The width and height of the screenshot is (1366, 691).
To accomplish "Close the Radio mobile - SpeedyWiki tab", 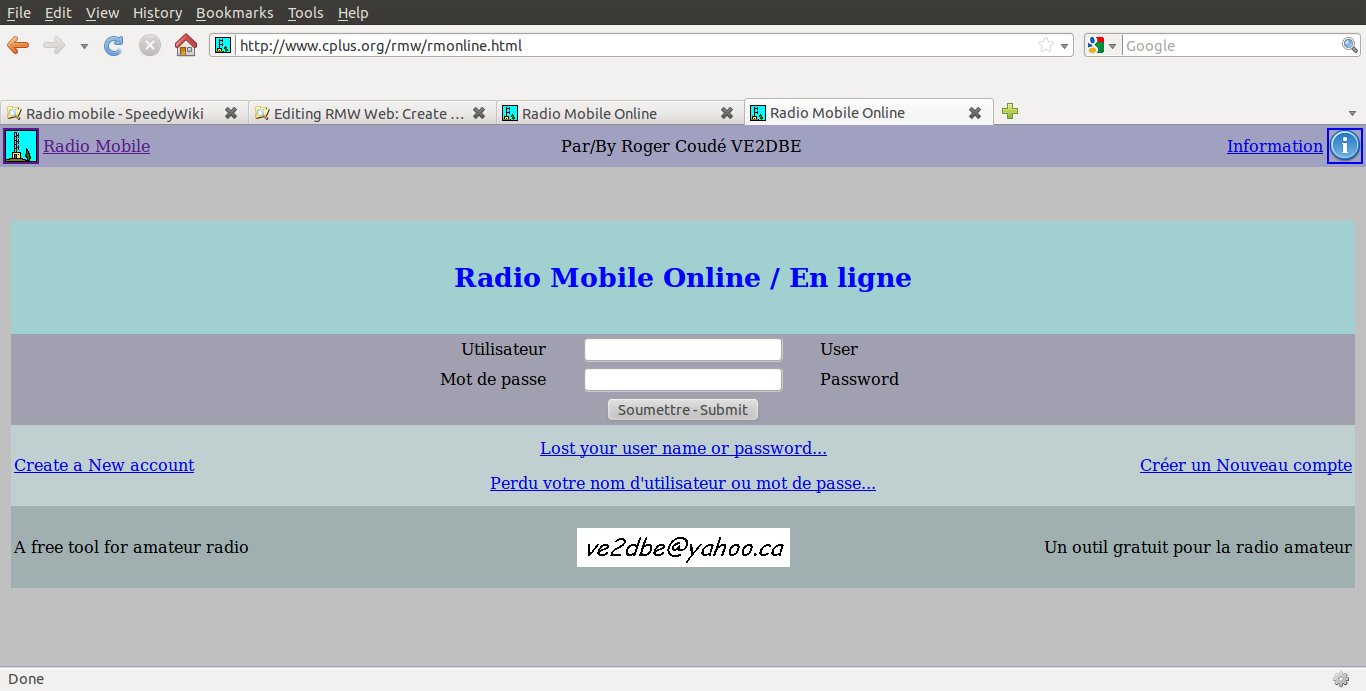I will [231, 113].
